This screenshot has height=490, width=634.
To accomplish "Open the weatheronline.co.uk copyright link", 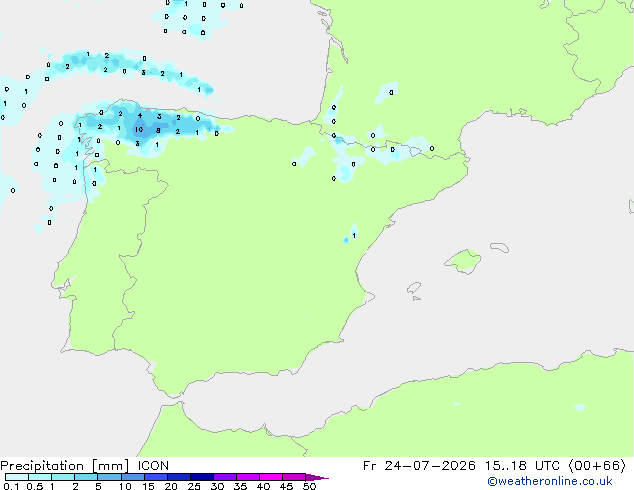I will pos(549,481).
